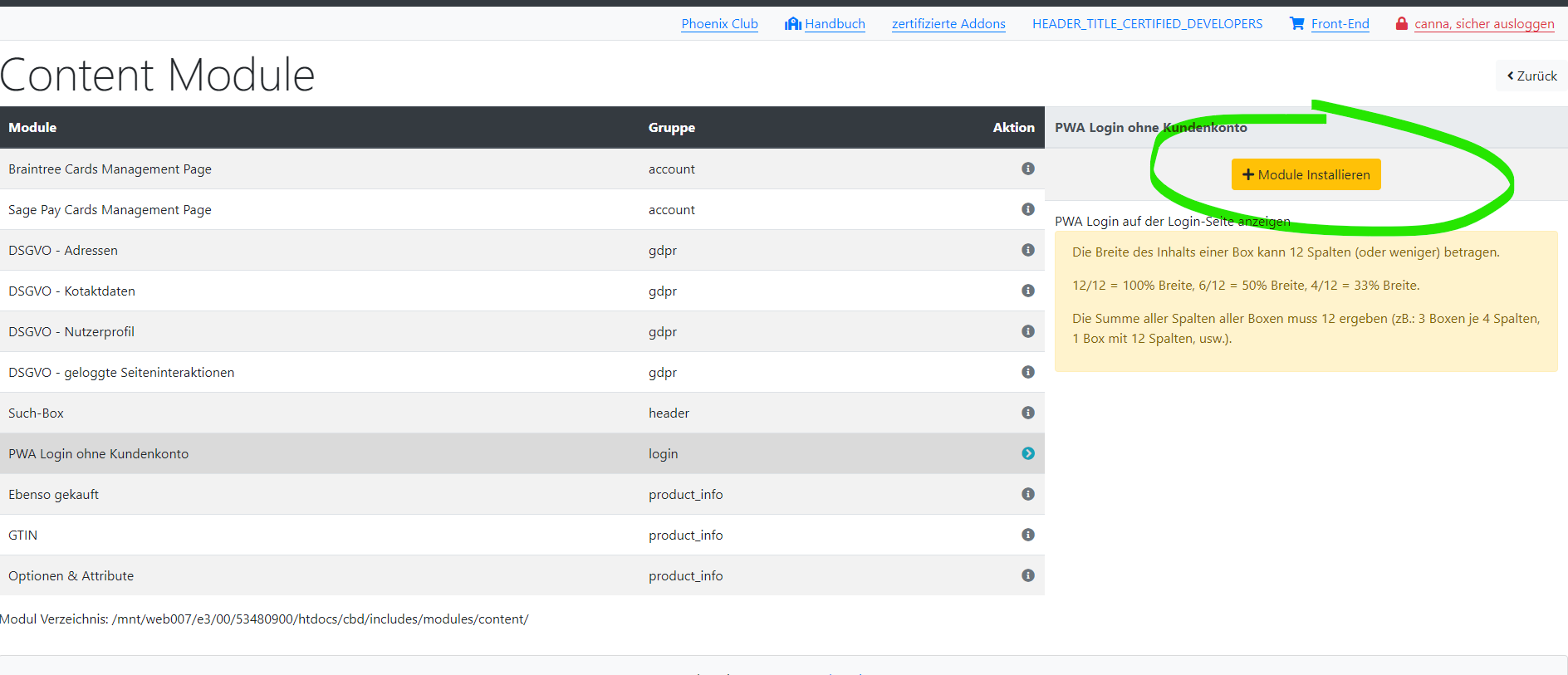This screenshot has height=675, width=1568.
Task: Select DSGVO - Kotaktdaten module
Action: pos(522,291)
